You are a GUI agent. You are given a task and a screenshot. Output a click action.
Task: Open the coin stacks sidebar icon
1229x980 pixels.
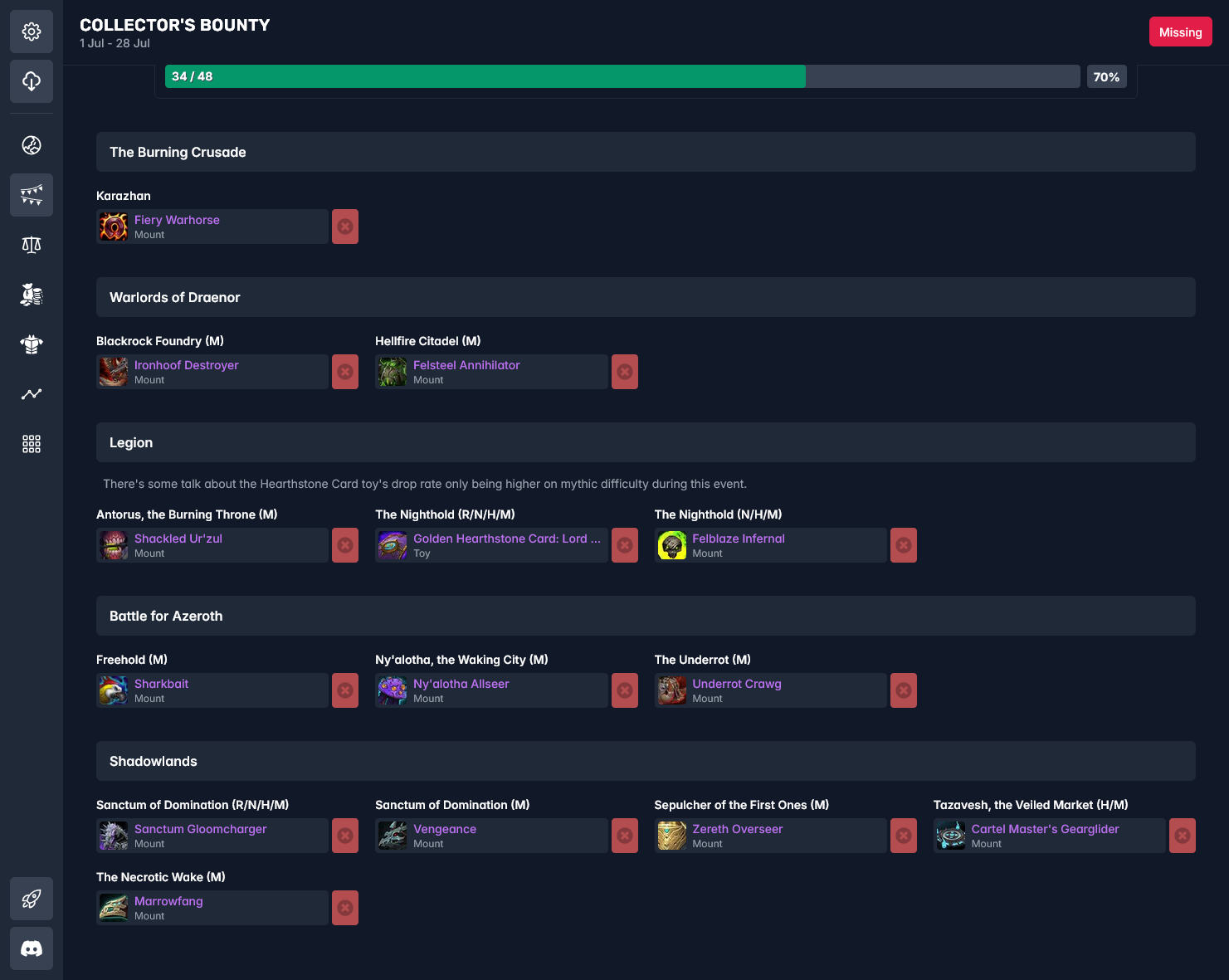tap(32, 295)
